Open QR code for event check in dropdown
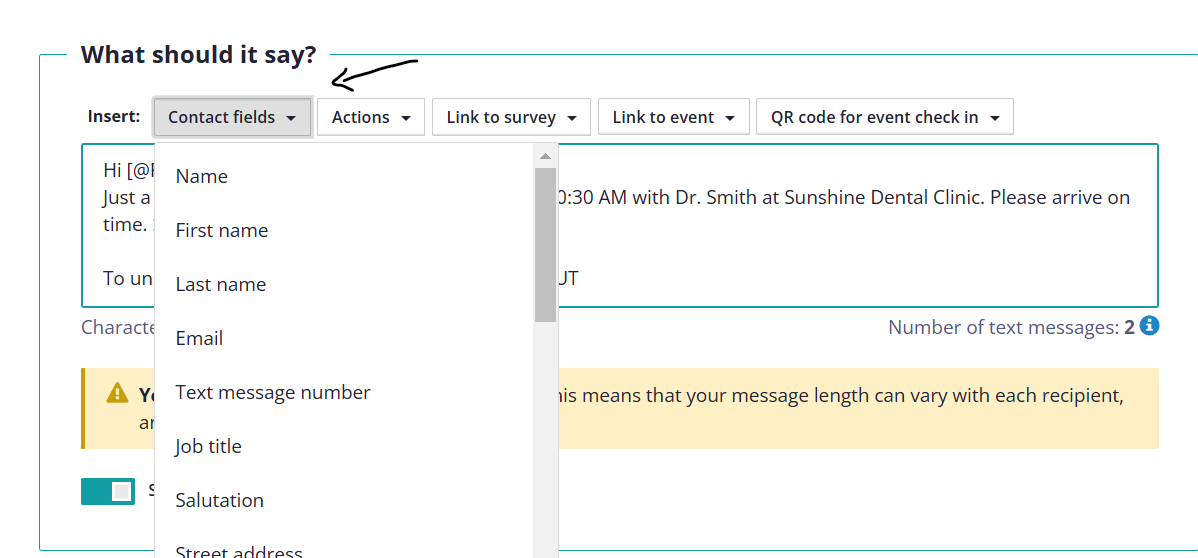 (x=885, y=117)
